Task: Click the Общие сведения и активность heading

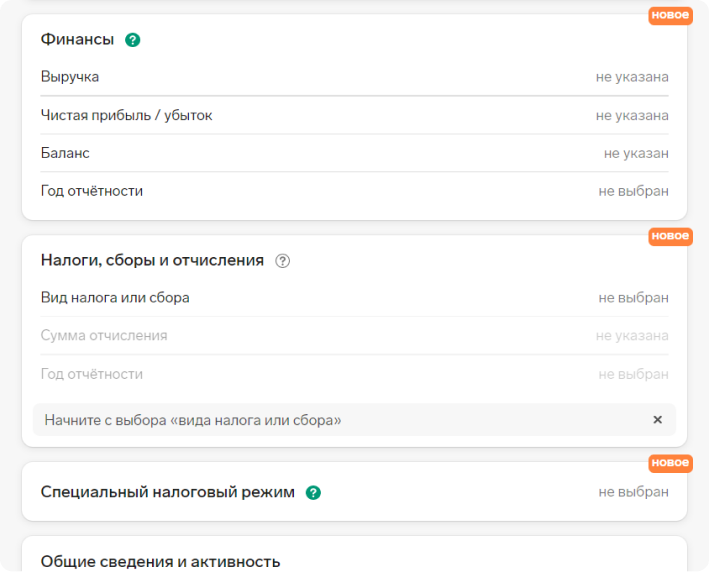Action: (161, 562)
